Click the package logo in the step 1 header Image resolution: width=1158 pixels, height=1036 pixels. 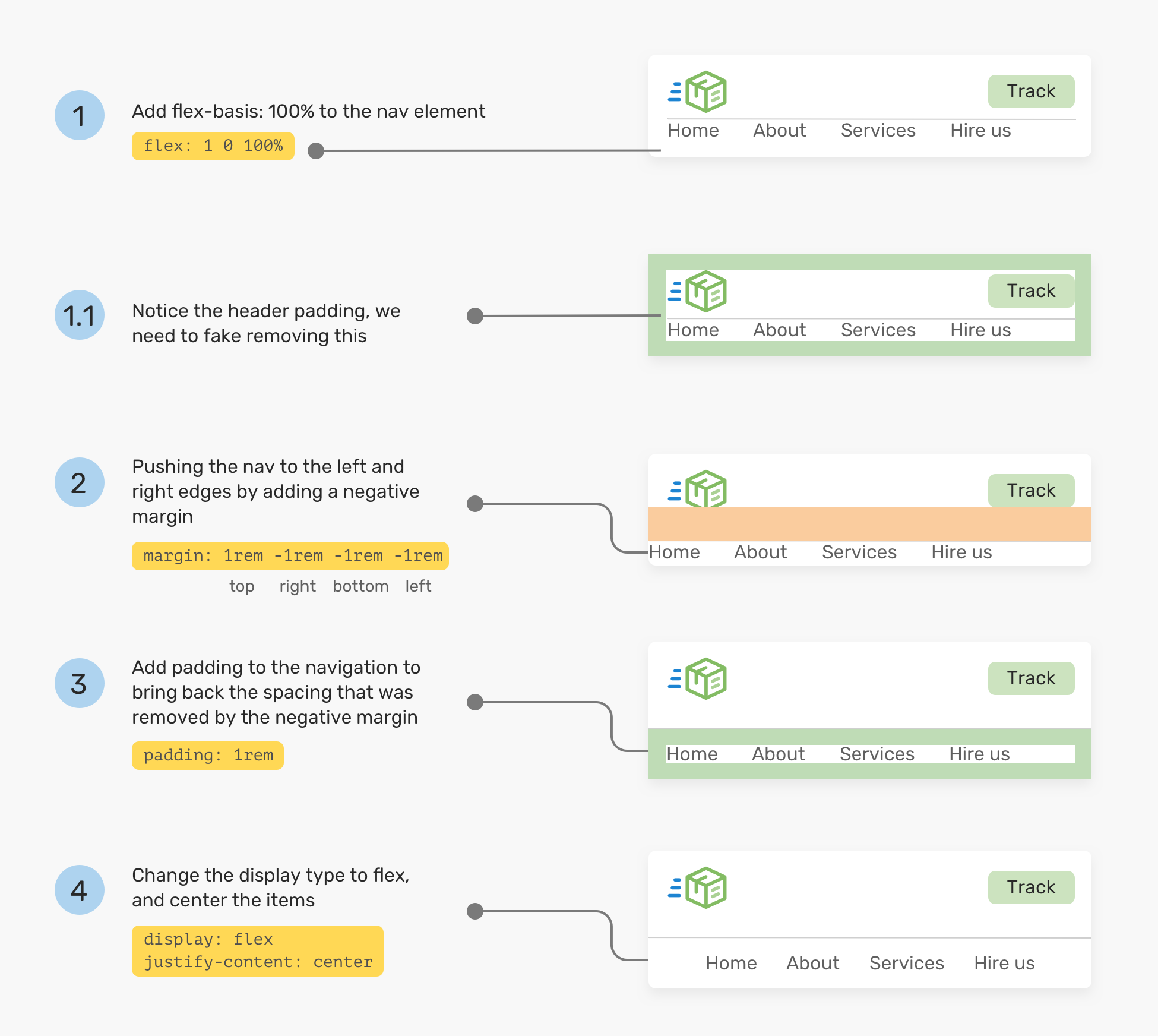point(698,91)
